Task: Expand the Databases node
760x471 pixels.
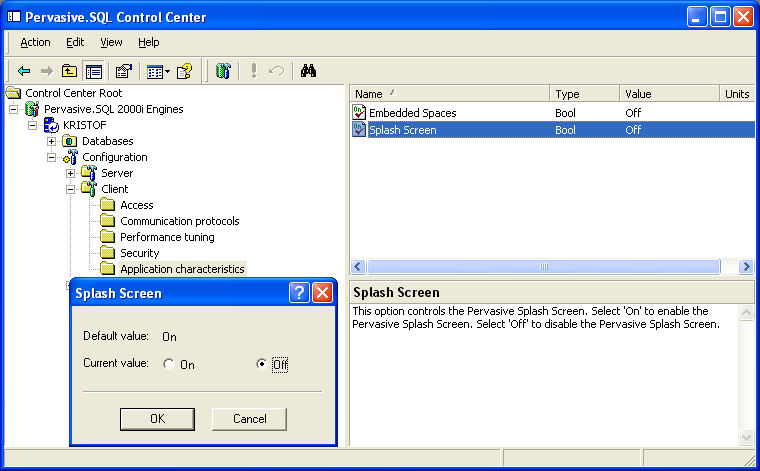Action: (51, 141)
